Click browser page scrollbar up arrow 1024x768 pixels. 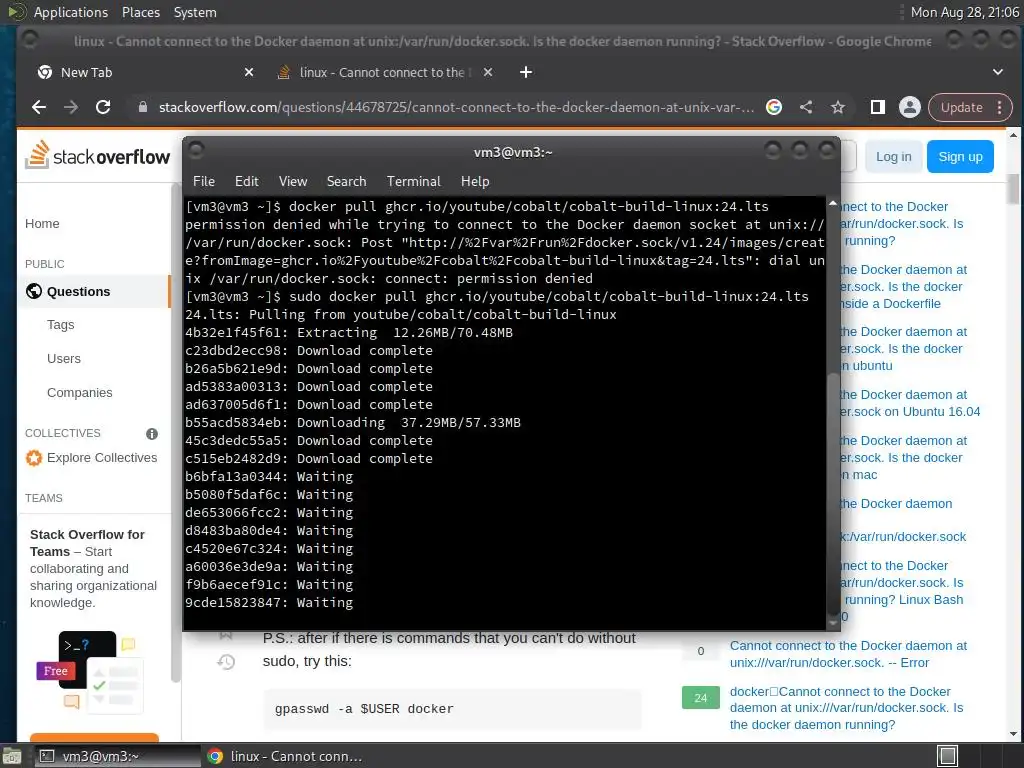point(1014,135)
